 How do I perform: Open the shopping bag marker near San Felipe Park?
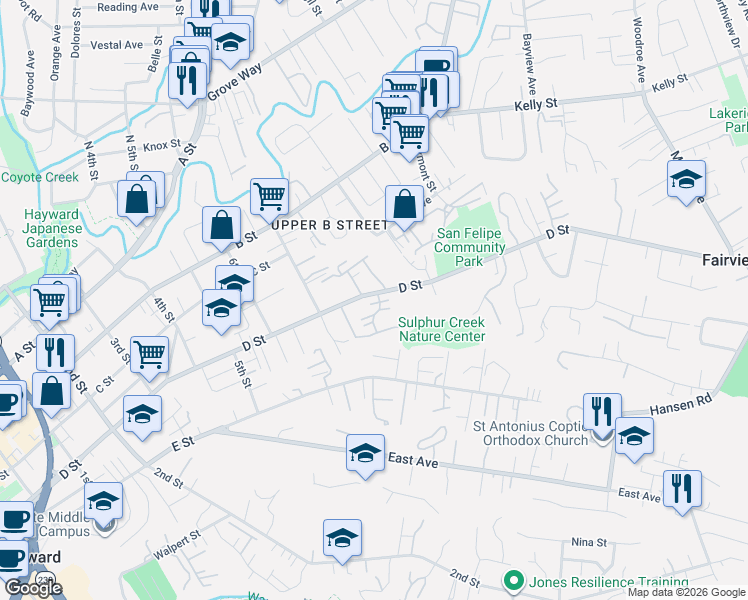coord(404,207)
